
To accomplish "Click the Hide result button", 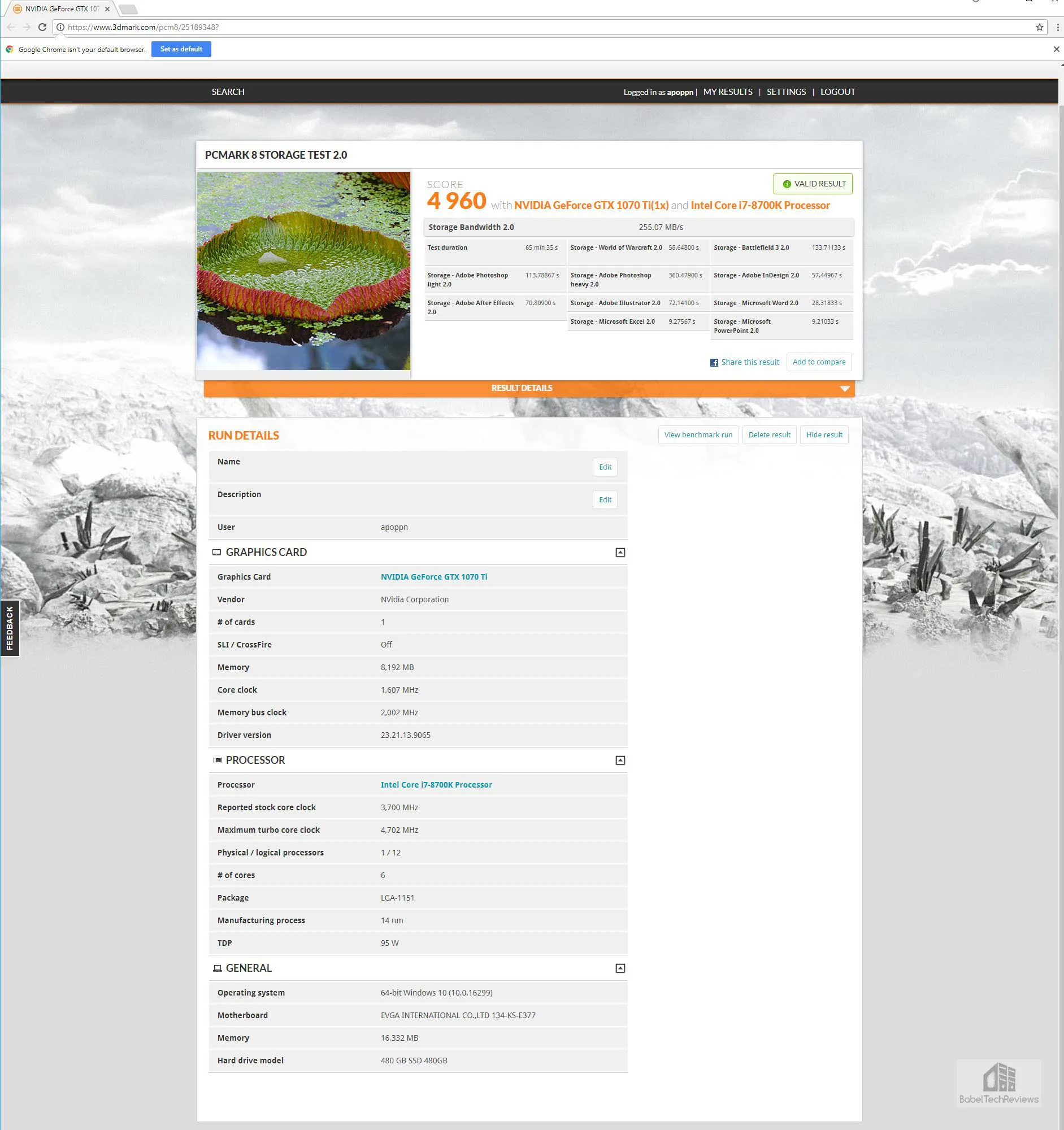I will coord(824,435).
